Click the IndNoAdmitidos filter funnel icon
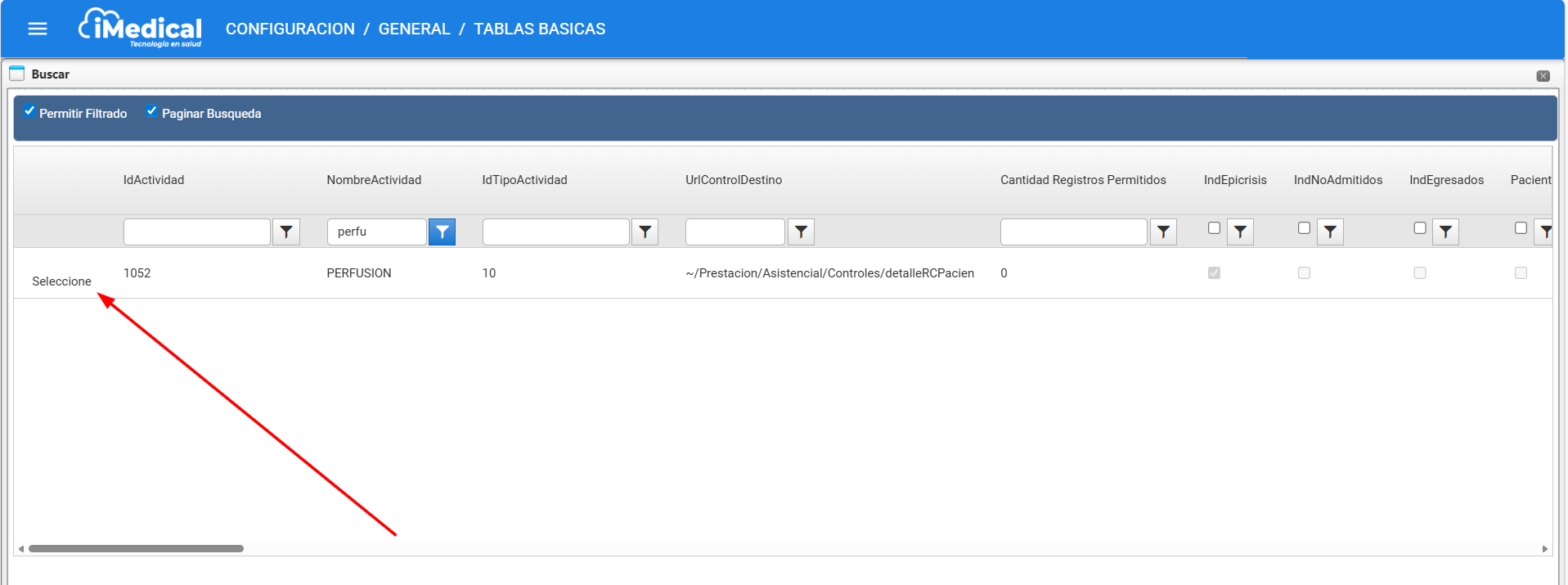 [x=1330, y=232]
